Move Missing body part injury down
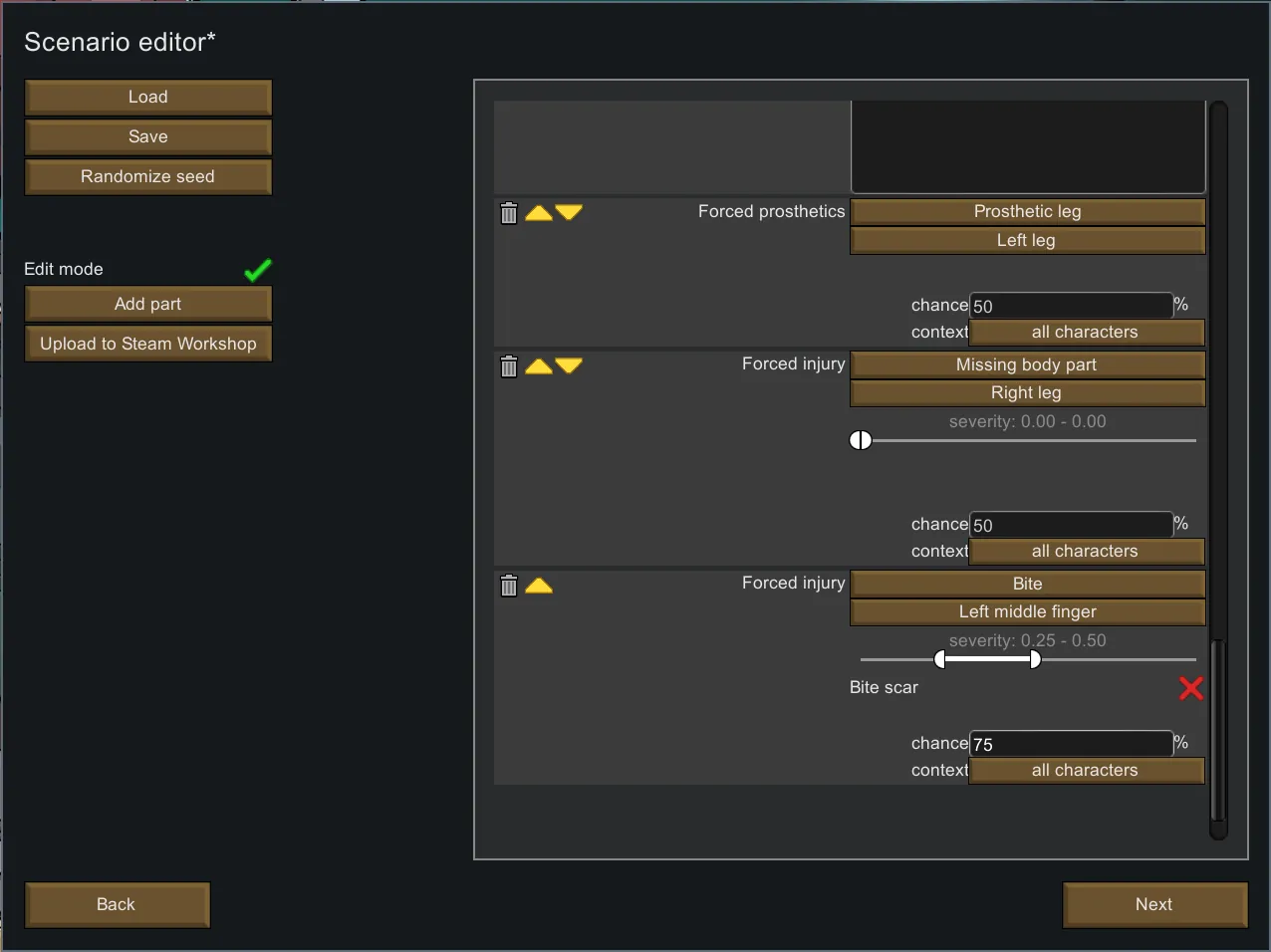1271x952 pixels. tap(569, 366)
